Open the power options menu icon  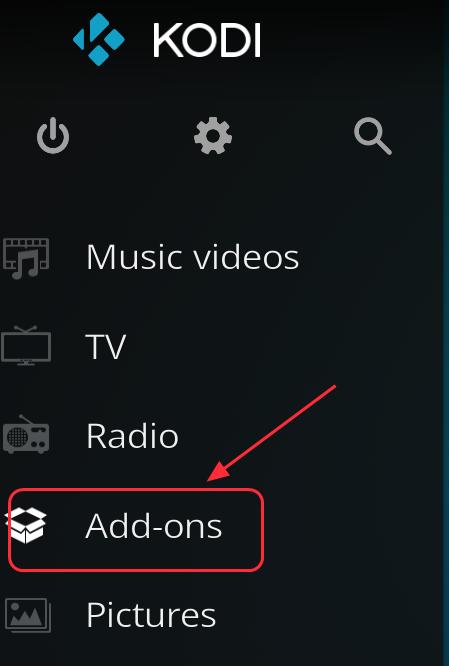coord(53,135)
